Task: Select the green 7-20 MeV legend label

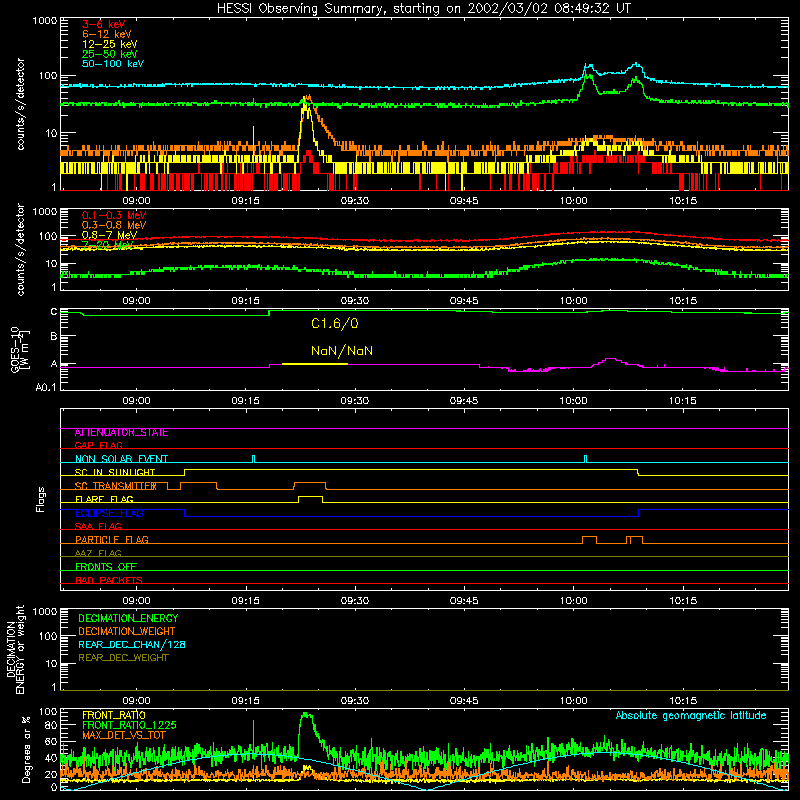Action: click(x=107, y=245)
